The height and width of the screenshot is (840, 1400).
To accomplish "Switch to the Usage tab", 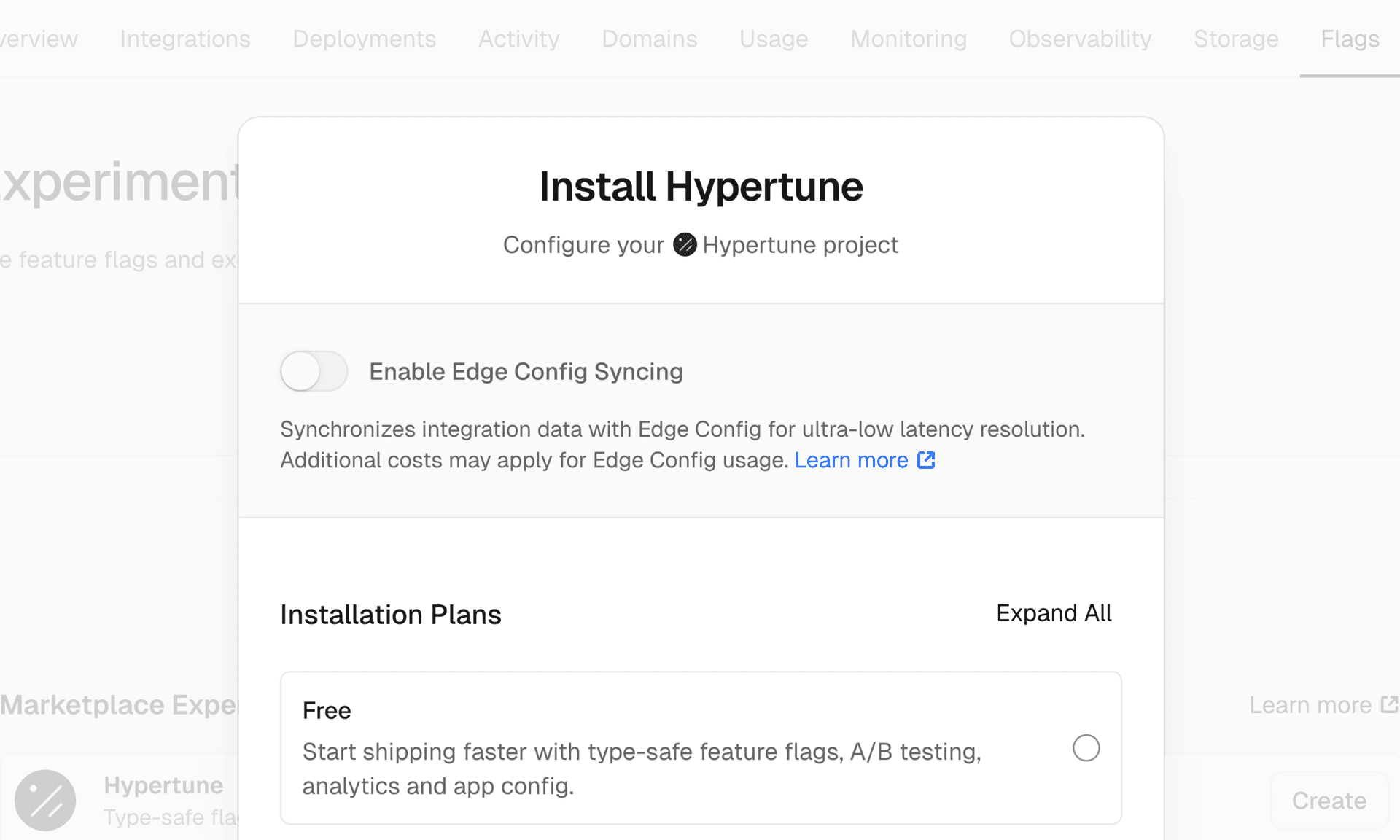I will [774, 39].
